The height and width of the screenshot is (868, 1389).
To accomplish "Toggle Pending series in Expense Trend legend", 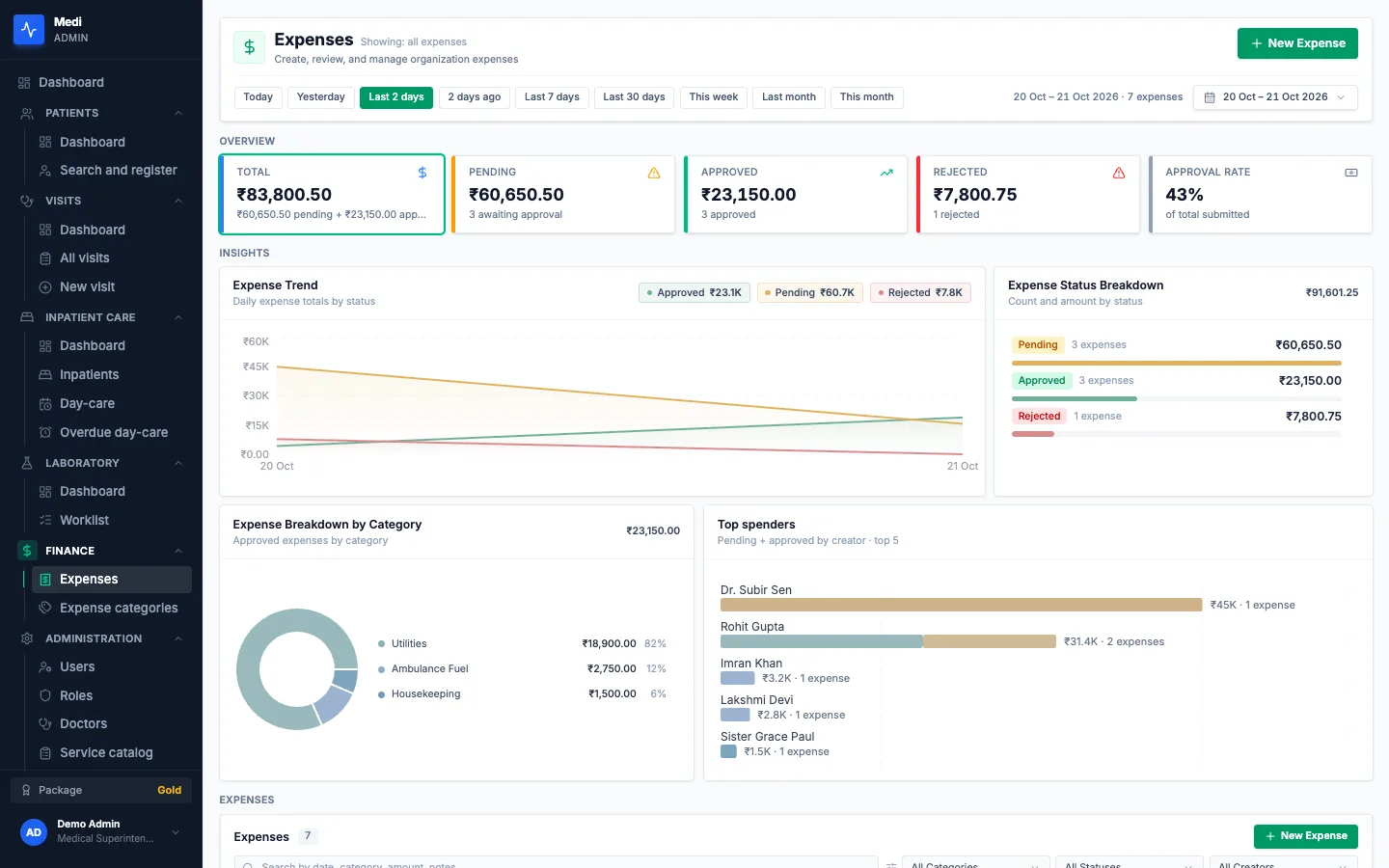I will tap(810, 292).
